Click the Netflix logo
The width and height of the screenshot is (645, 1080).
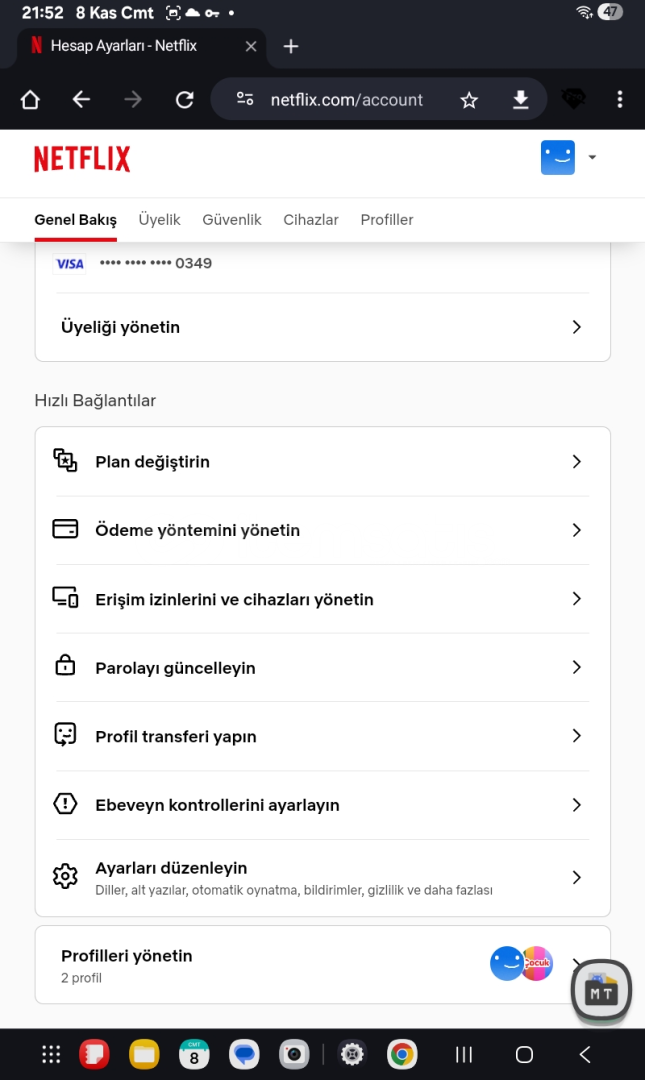click(82, 159)
